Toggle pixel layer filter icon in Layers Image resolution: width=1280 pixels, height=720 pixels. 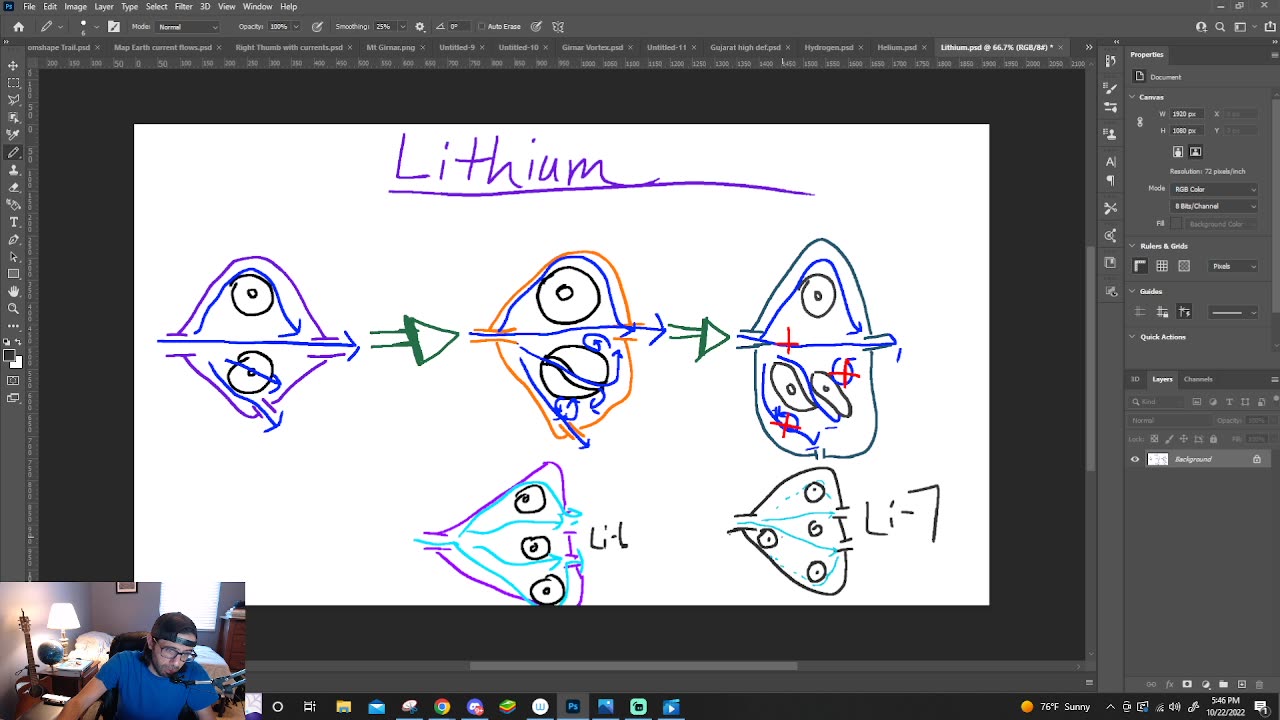(x=1197, y=402)
